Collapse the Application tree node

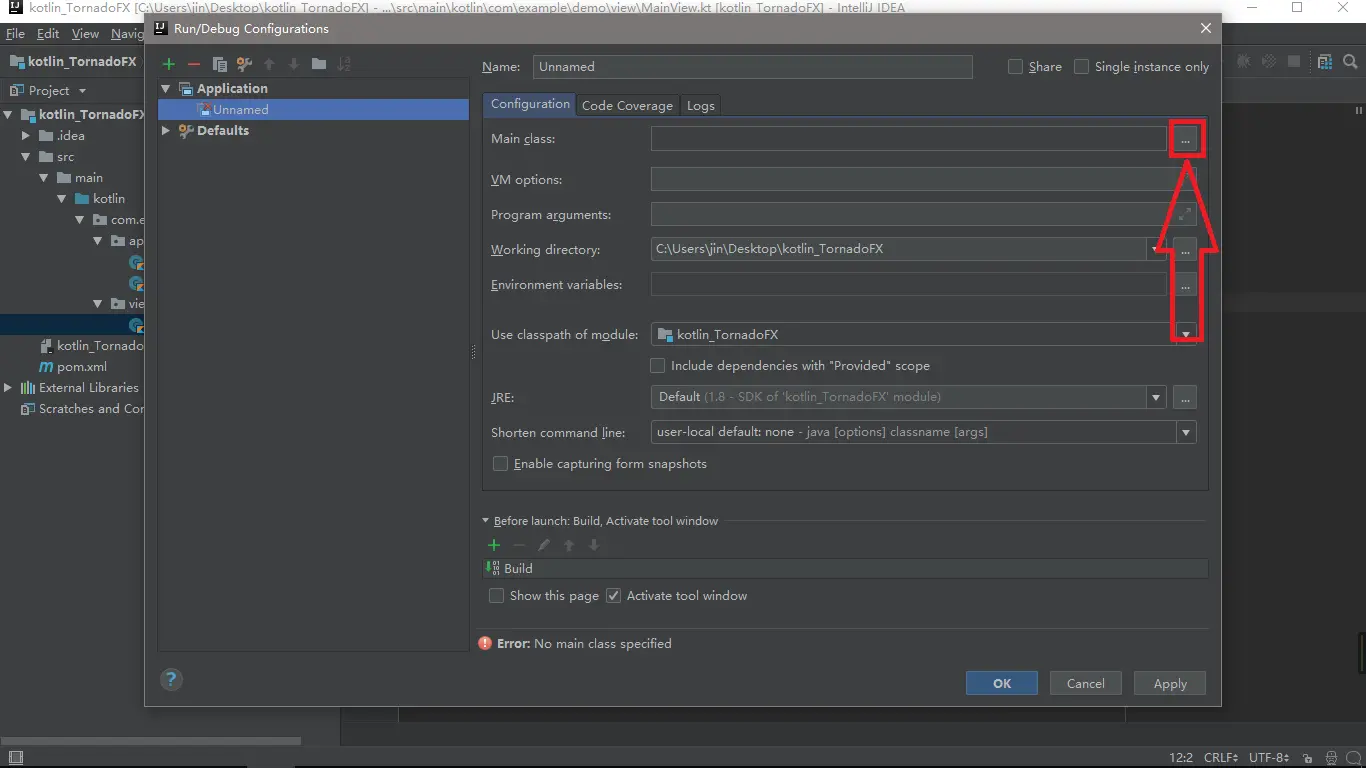click(x=166, y=89)
